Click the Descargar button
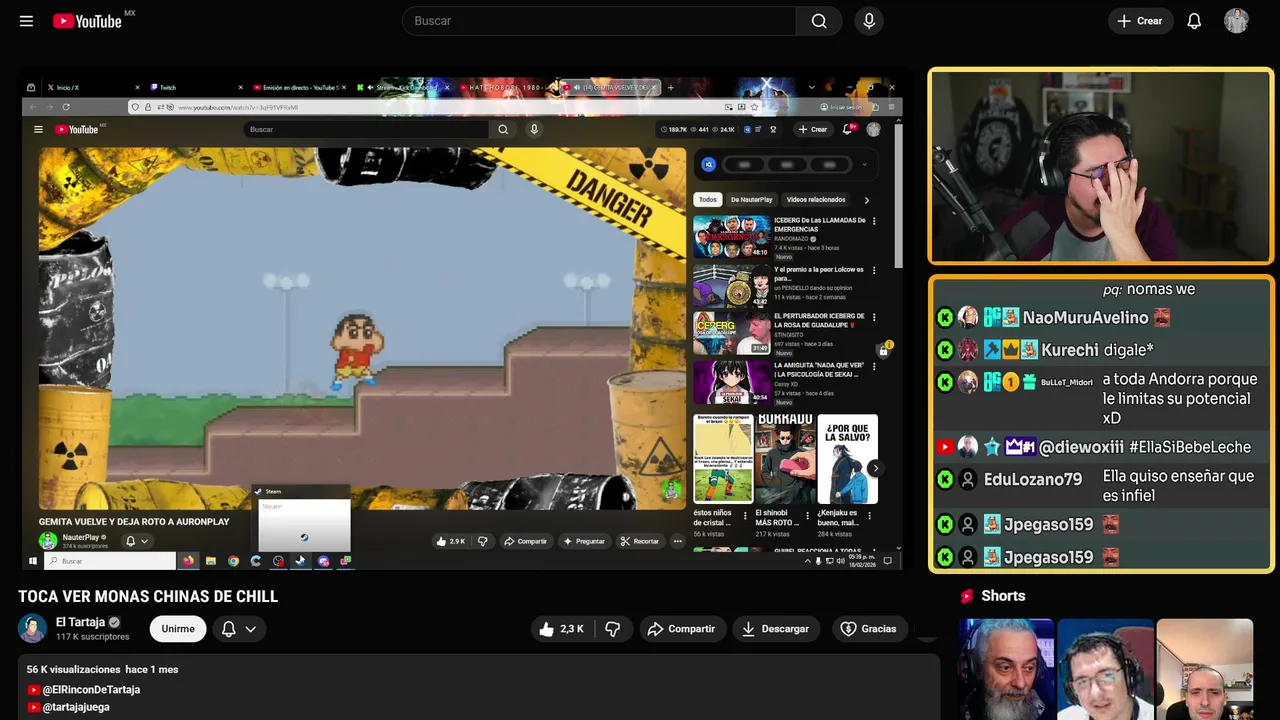The height and width of the screenshot is (720, 1280). click(775, 629)
